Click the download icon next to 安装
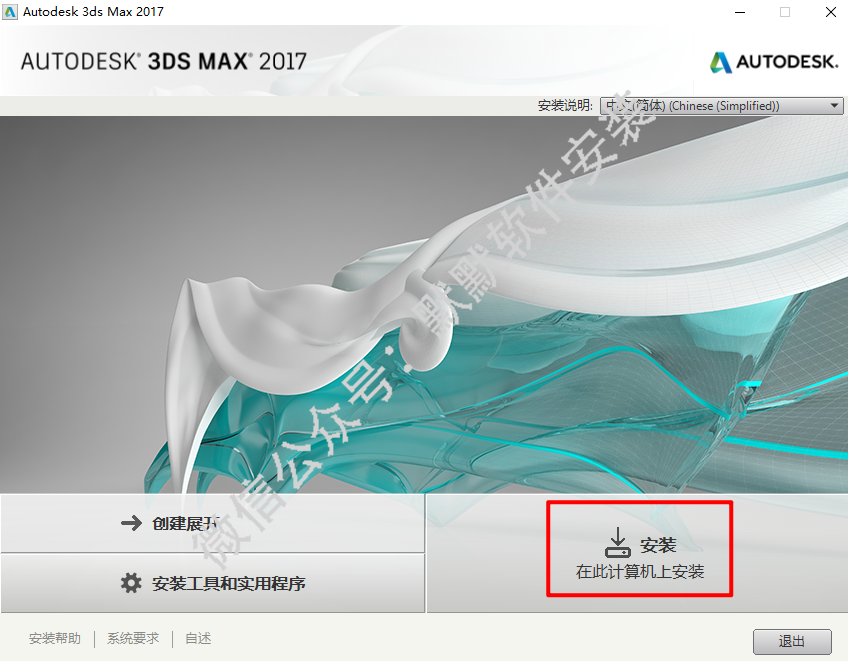Image resolution: width=848 pixels, height=661 pixels. point(618,543)
